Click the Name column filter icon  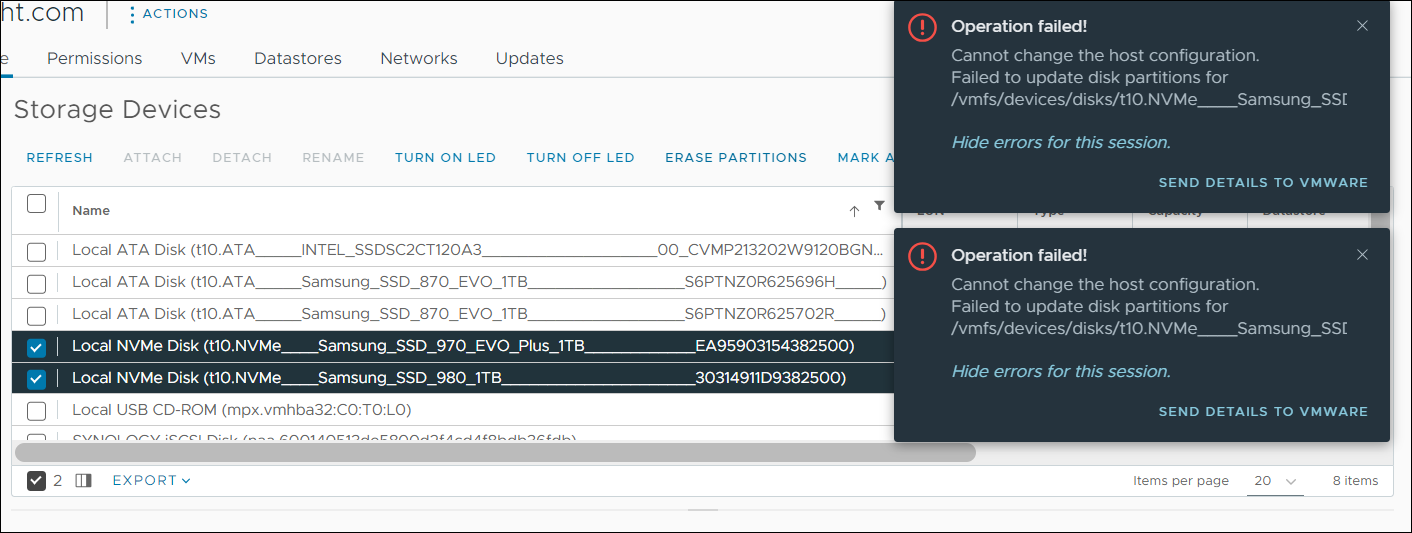pos(879,206)
